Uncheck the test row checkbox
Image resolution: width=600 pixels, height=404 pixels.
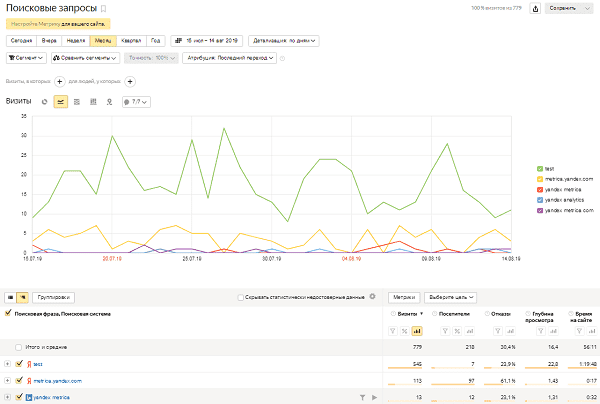pyautogui.click(x=19, y=364)
